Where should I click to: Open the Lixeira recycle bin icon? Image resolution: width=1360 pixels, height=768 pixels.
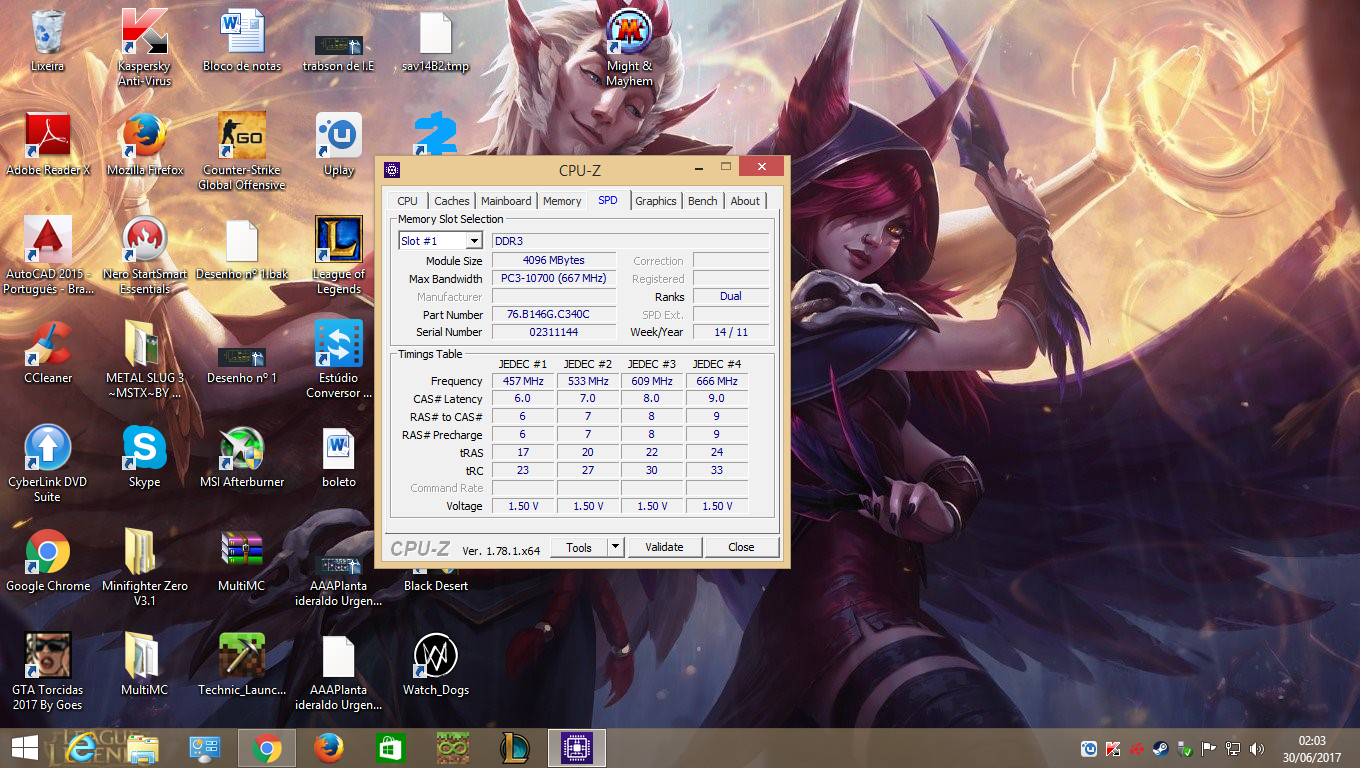[x=47, y=42]
